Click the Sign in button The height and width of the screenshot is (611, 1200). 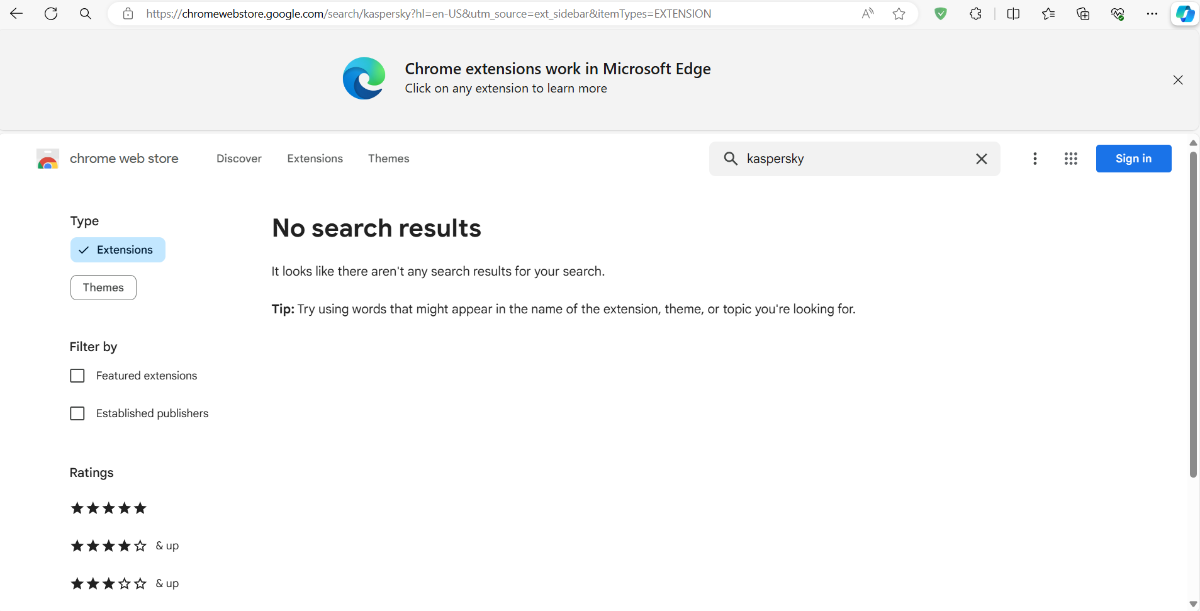click(1133, 159)
